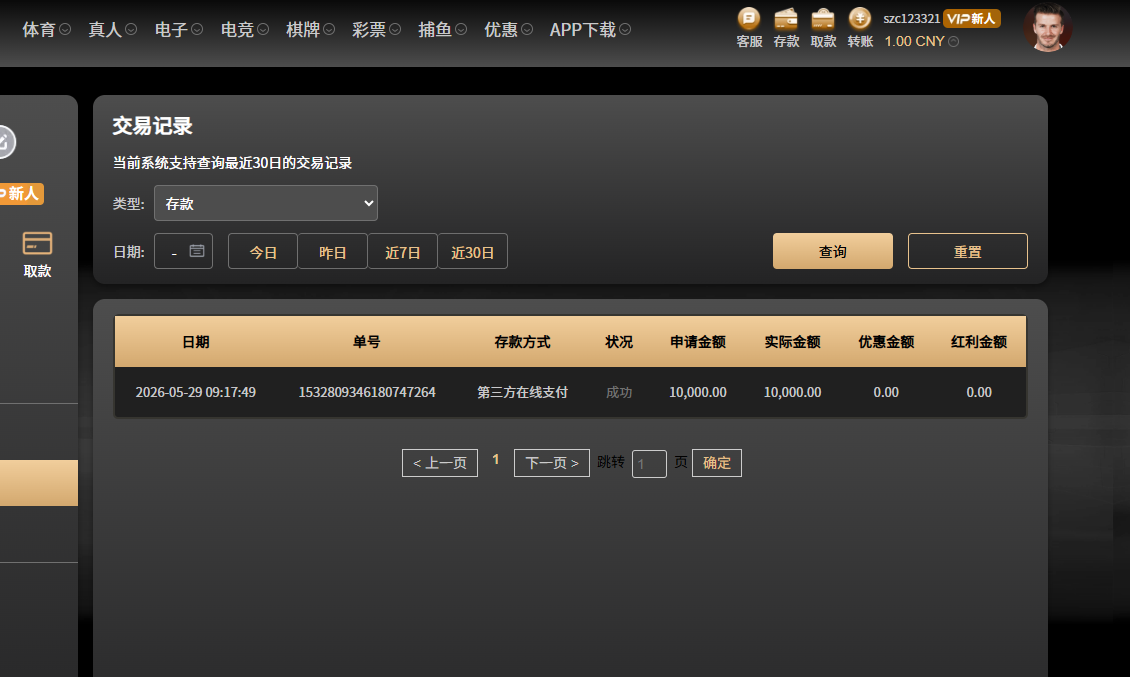Click the 成功 status cell
This screenshot has height=677, width=1130.
click(619, 392)
